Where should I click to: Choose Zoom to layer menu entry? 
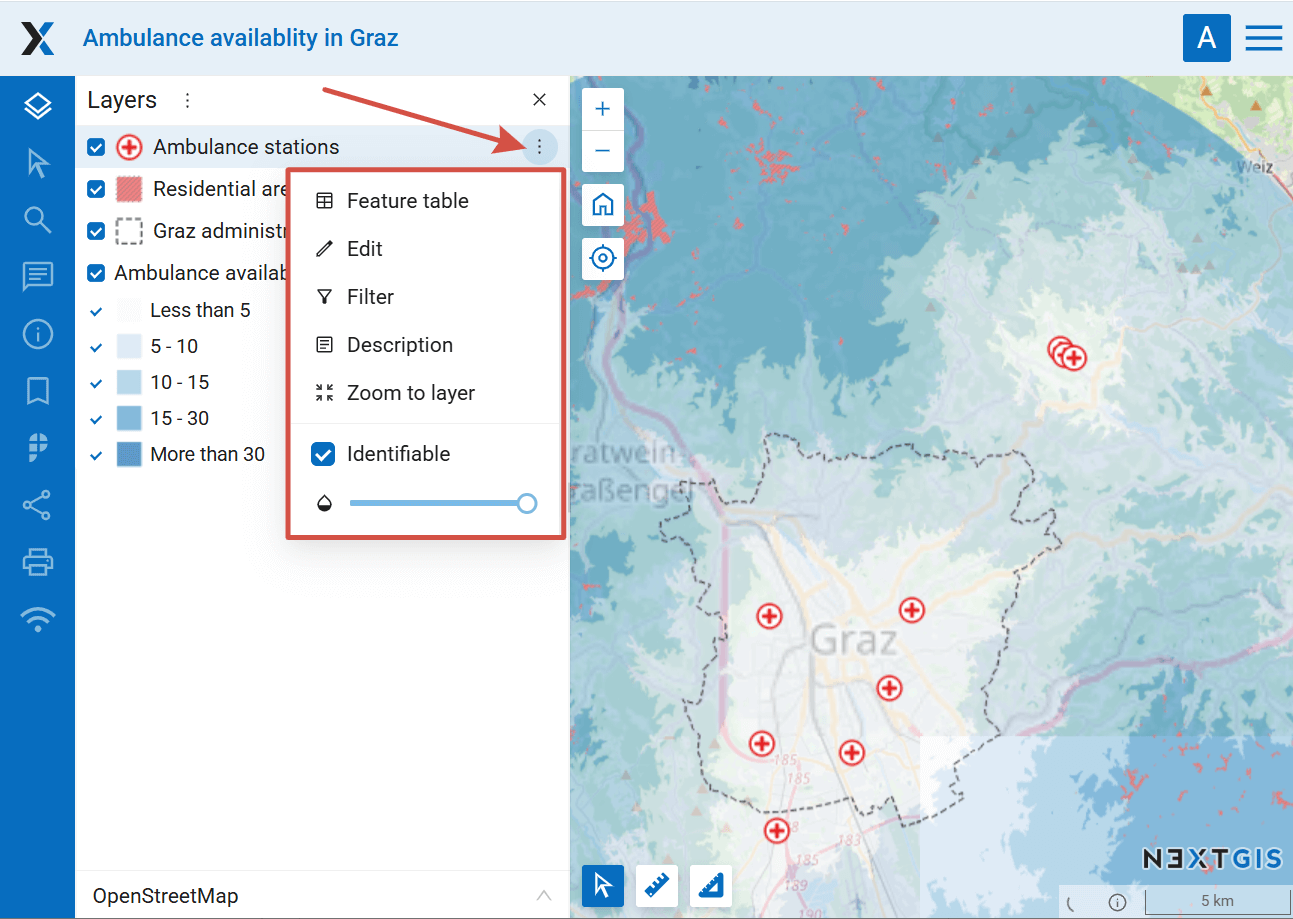[410, 393]
